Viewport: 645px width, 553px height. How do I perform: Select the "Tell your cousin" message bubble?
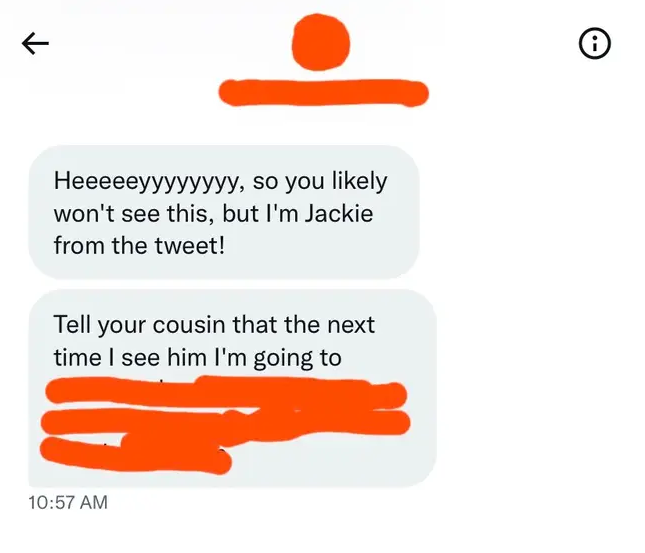click(x=232, y=388)
